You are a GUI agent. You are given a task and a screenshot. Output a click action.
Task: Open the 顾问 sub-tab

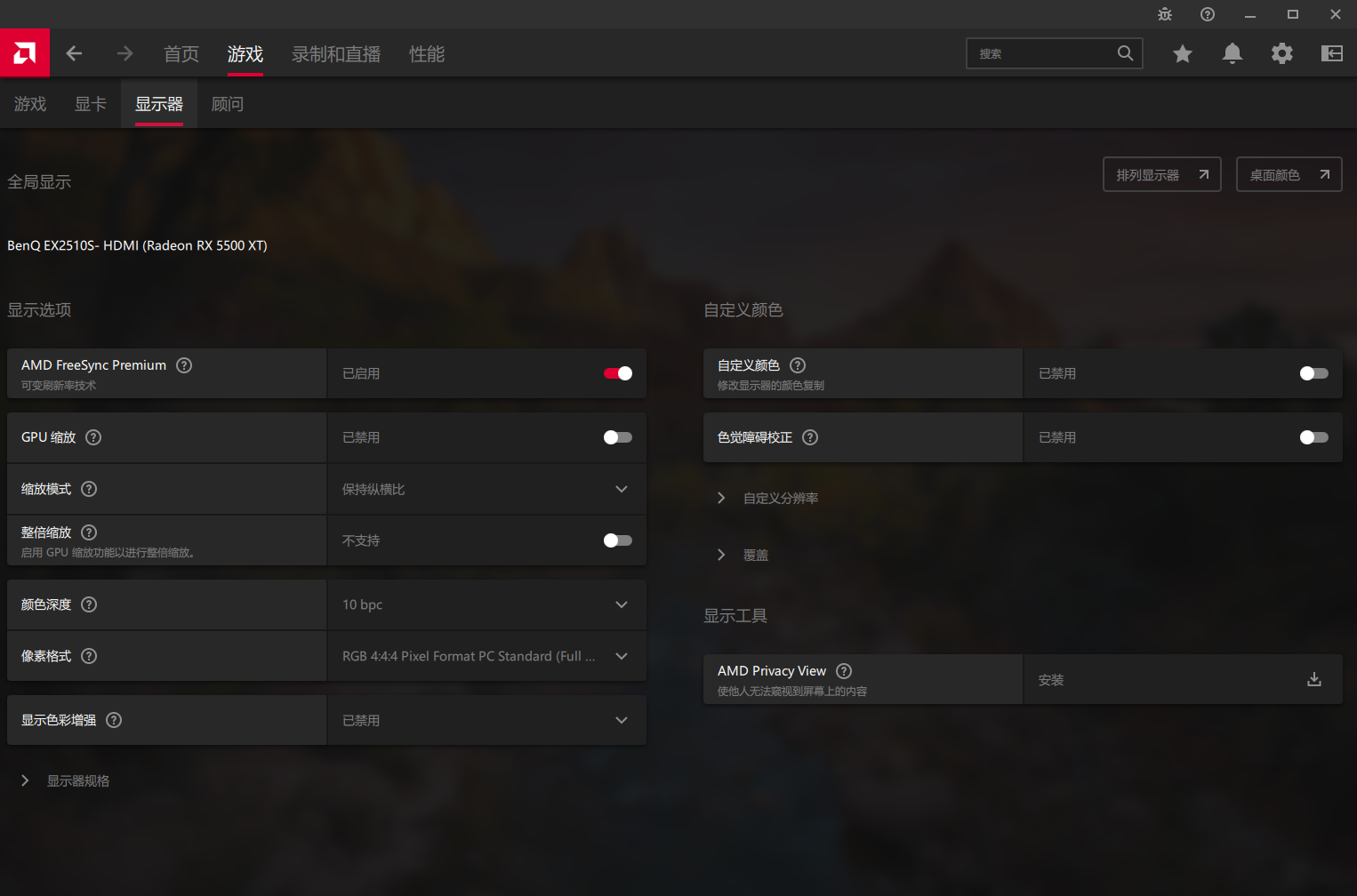tap(228, 104)
